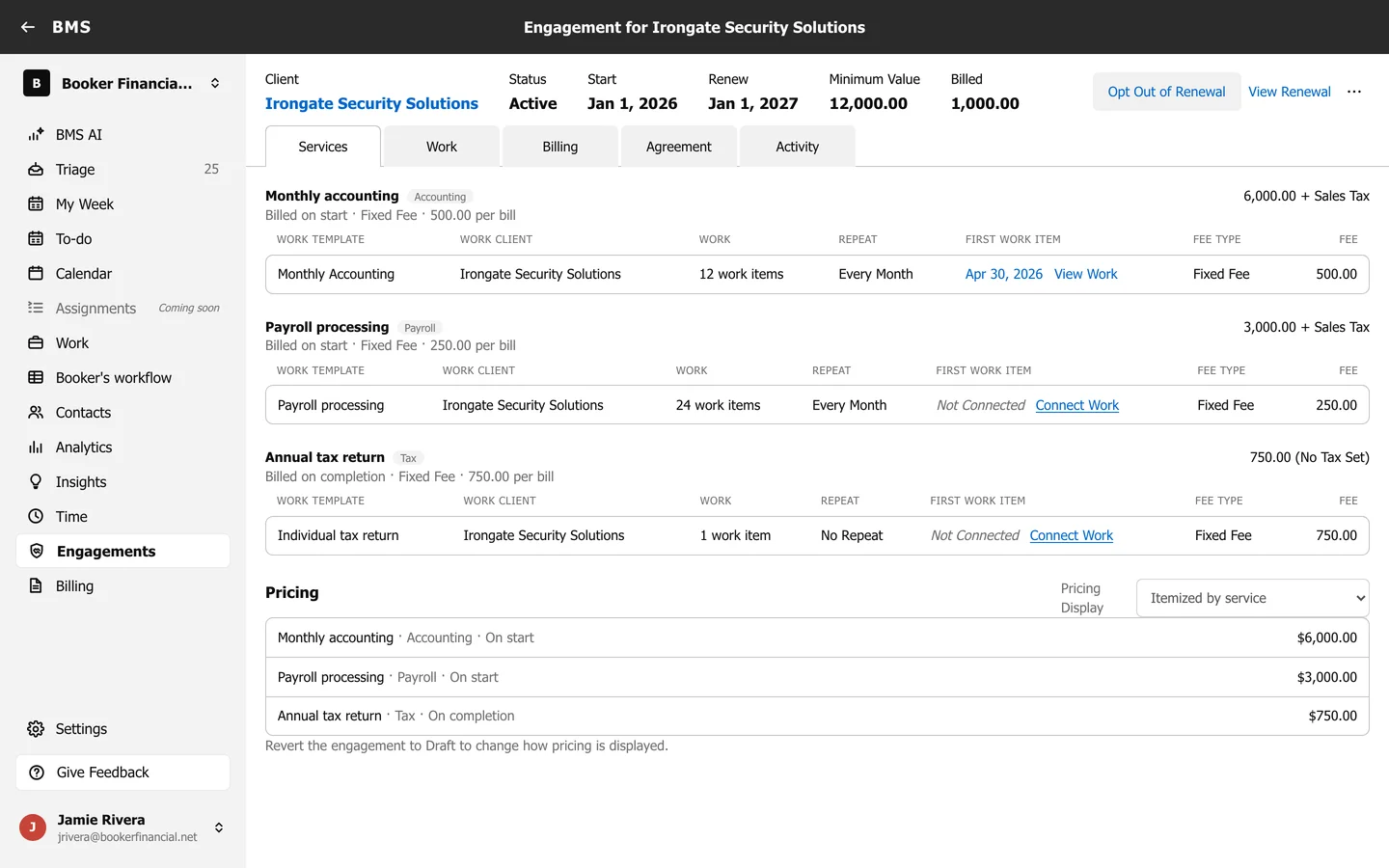
Task: Expand the Jamie Rivera account menu
Action: pyautogui.click(x=219, y=827)
